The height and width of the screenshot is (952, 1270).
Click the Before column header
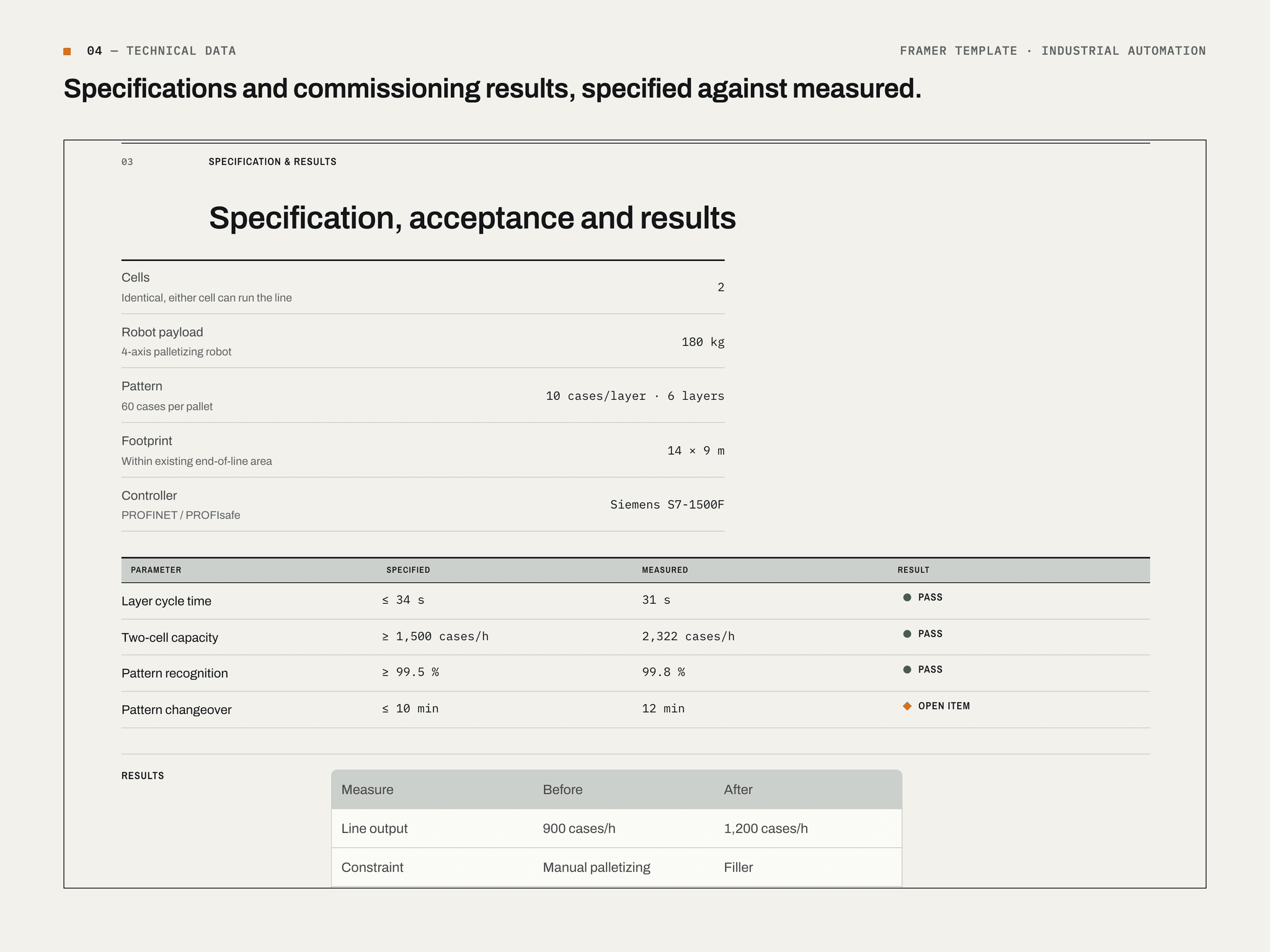click(x=562, y=790)
